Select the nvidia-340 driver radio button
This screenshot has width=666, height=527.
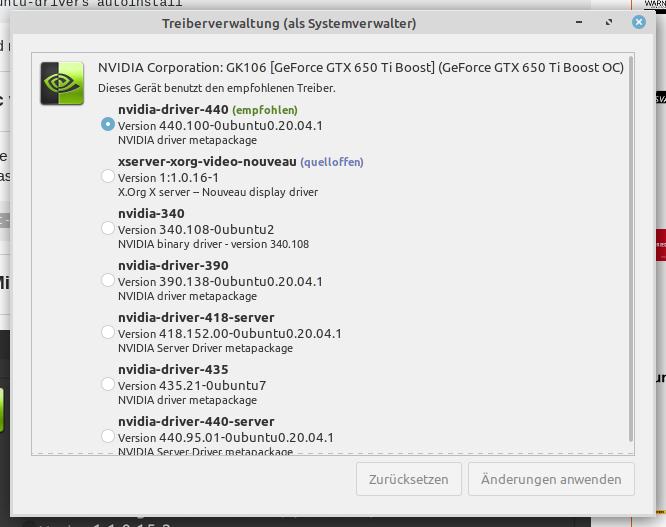click(x=108, y=228)
